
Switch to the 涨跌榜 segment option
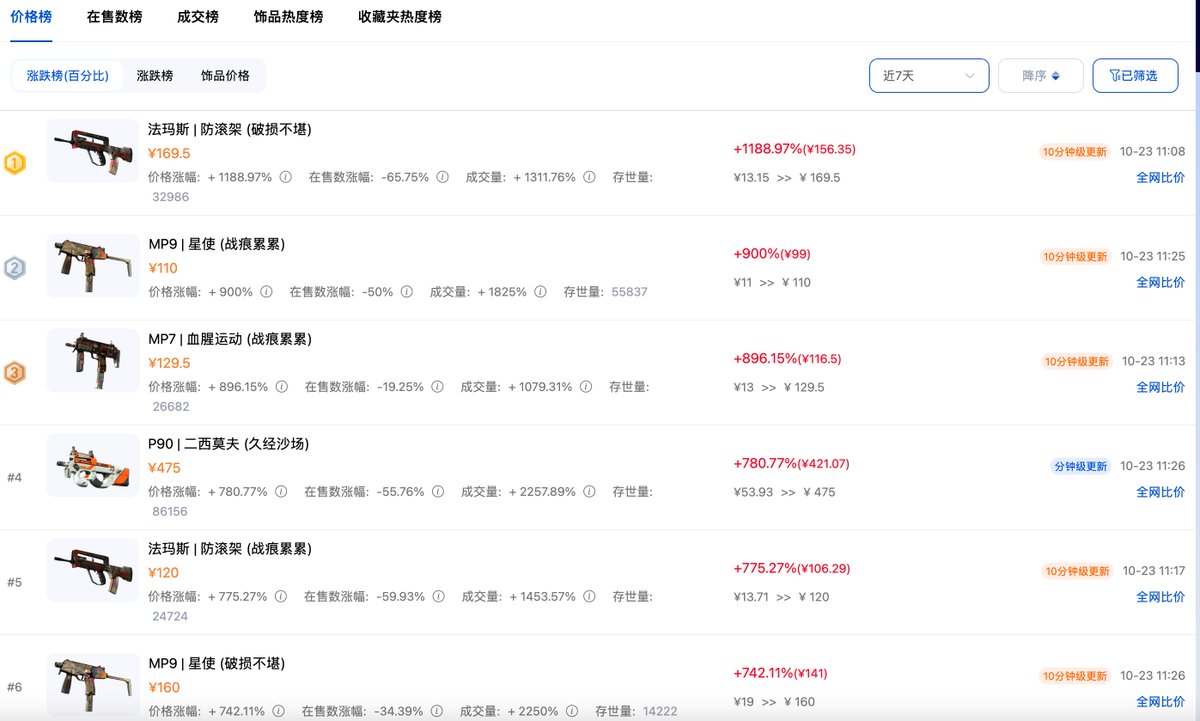(x=155, y=76)
